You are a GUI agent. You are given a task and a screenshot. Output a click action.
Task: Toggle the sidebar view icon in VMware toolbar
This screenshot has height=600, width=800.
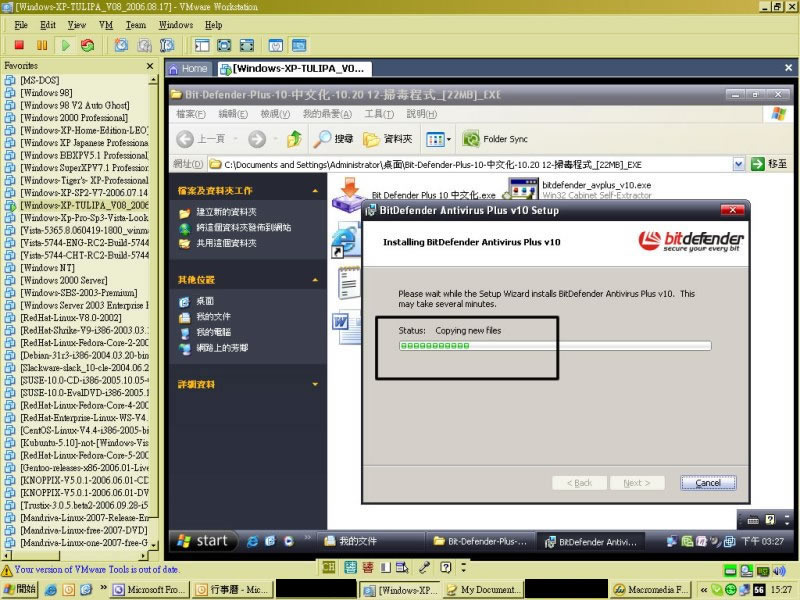[x=202, y=45]
